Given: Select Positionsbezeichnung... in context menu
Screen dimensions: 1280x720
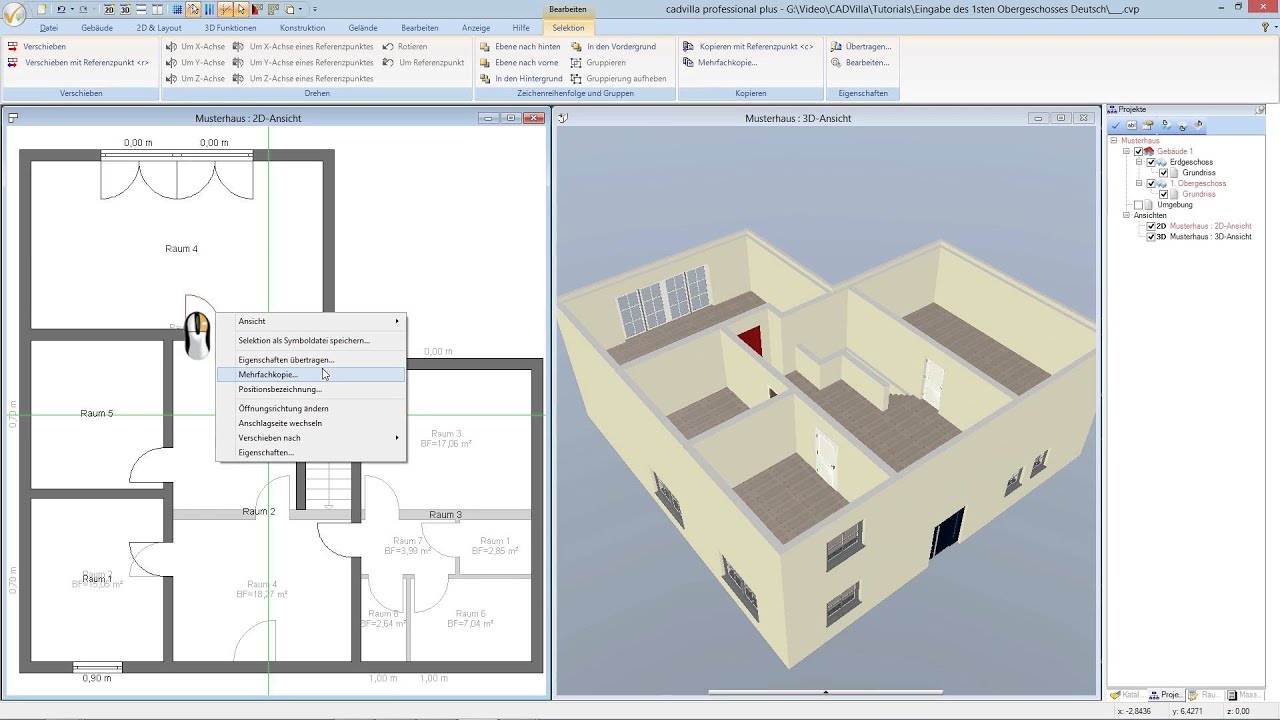Looking at the screenshot, I should coord(311,389).
